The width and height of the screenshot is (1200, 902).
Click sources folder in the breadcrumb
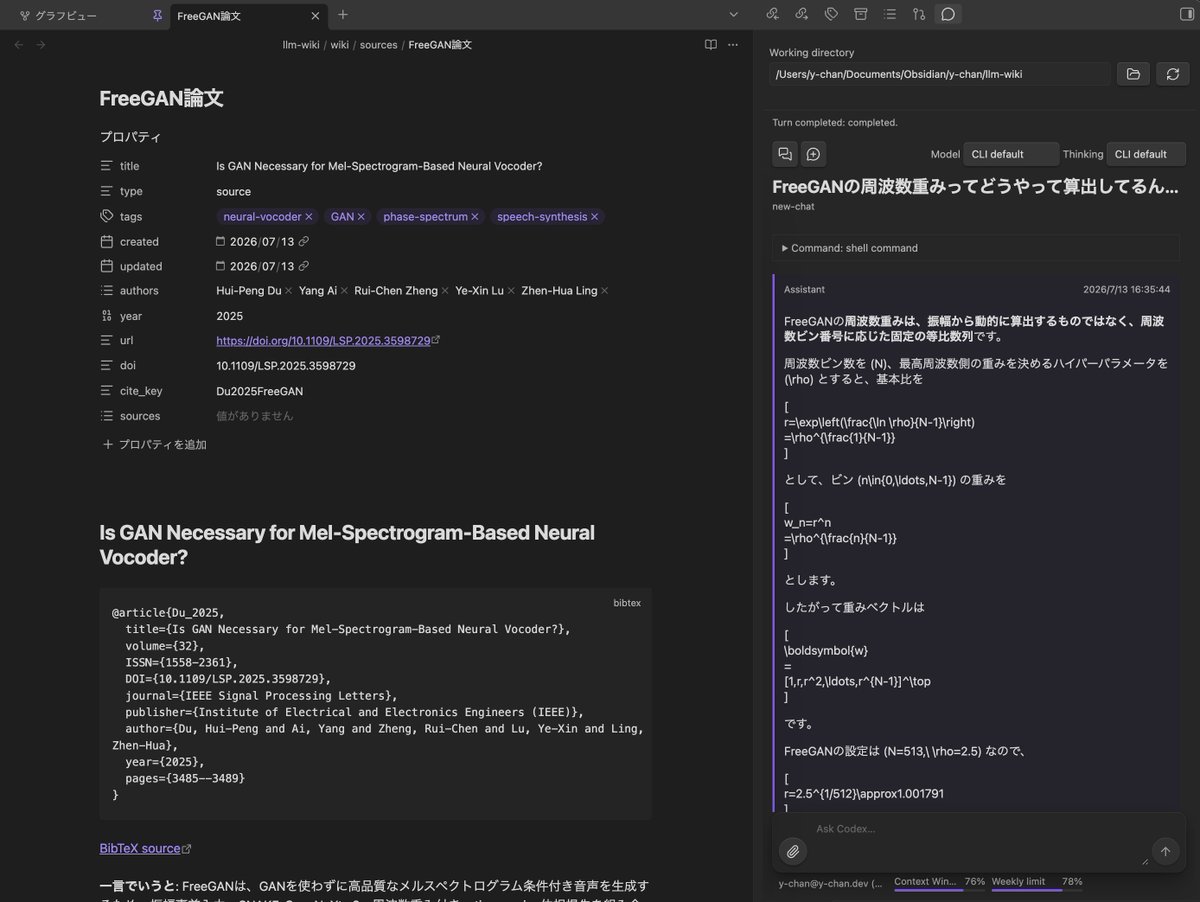pyautogui.click(x=378, y=45)
